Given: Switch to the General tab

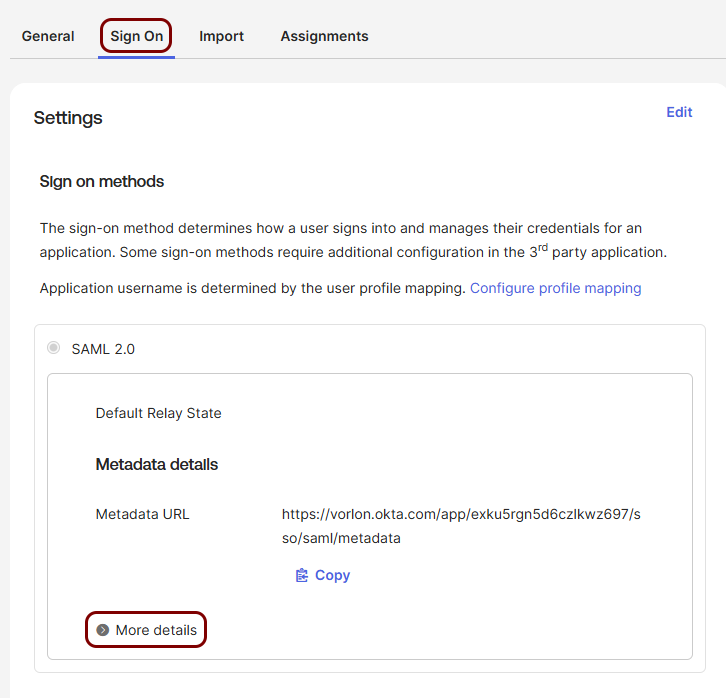Looking at the screenshot, I should point(48,36).
